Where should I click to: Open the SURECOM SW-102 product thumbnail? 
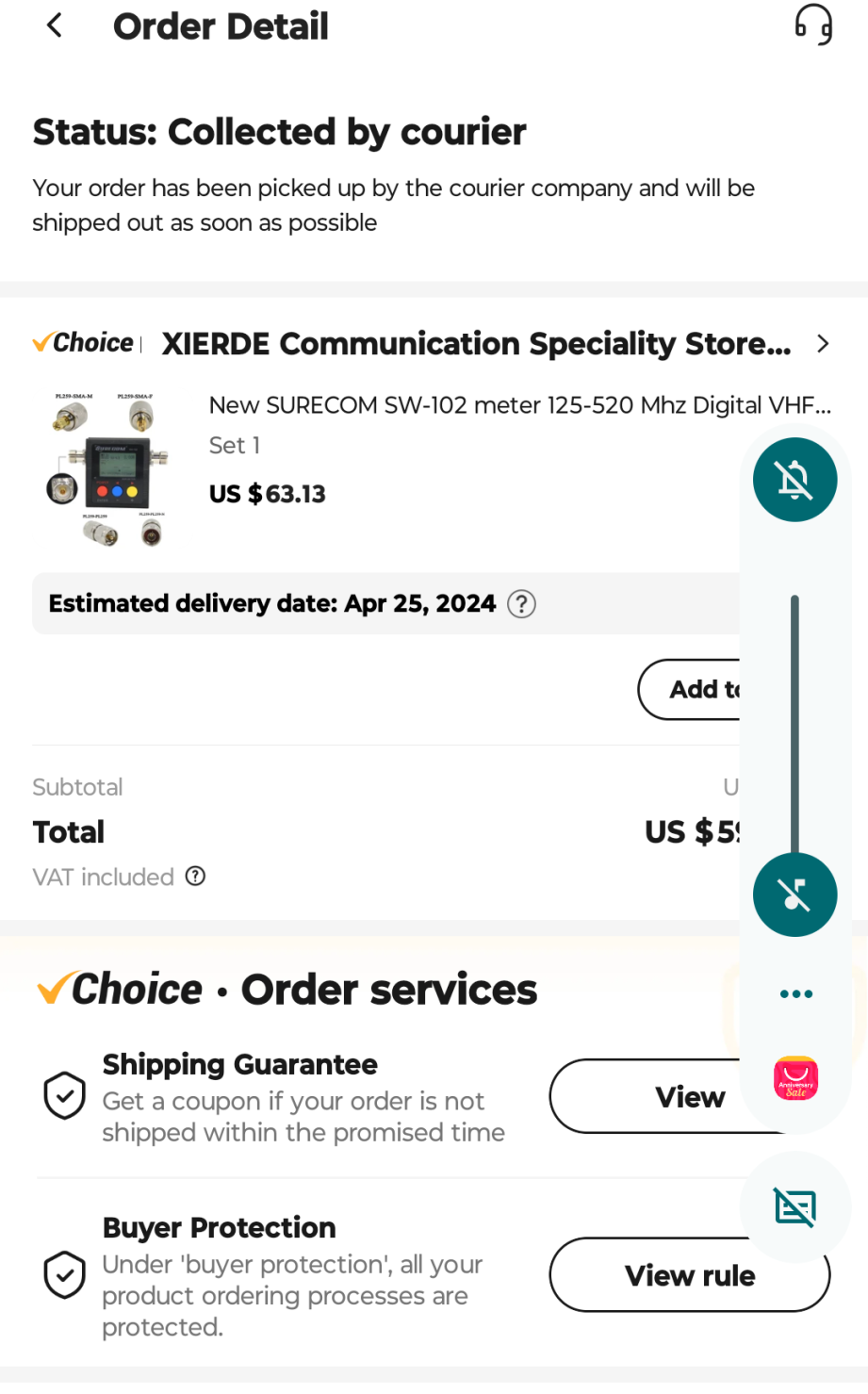tap(108, 469)
